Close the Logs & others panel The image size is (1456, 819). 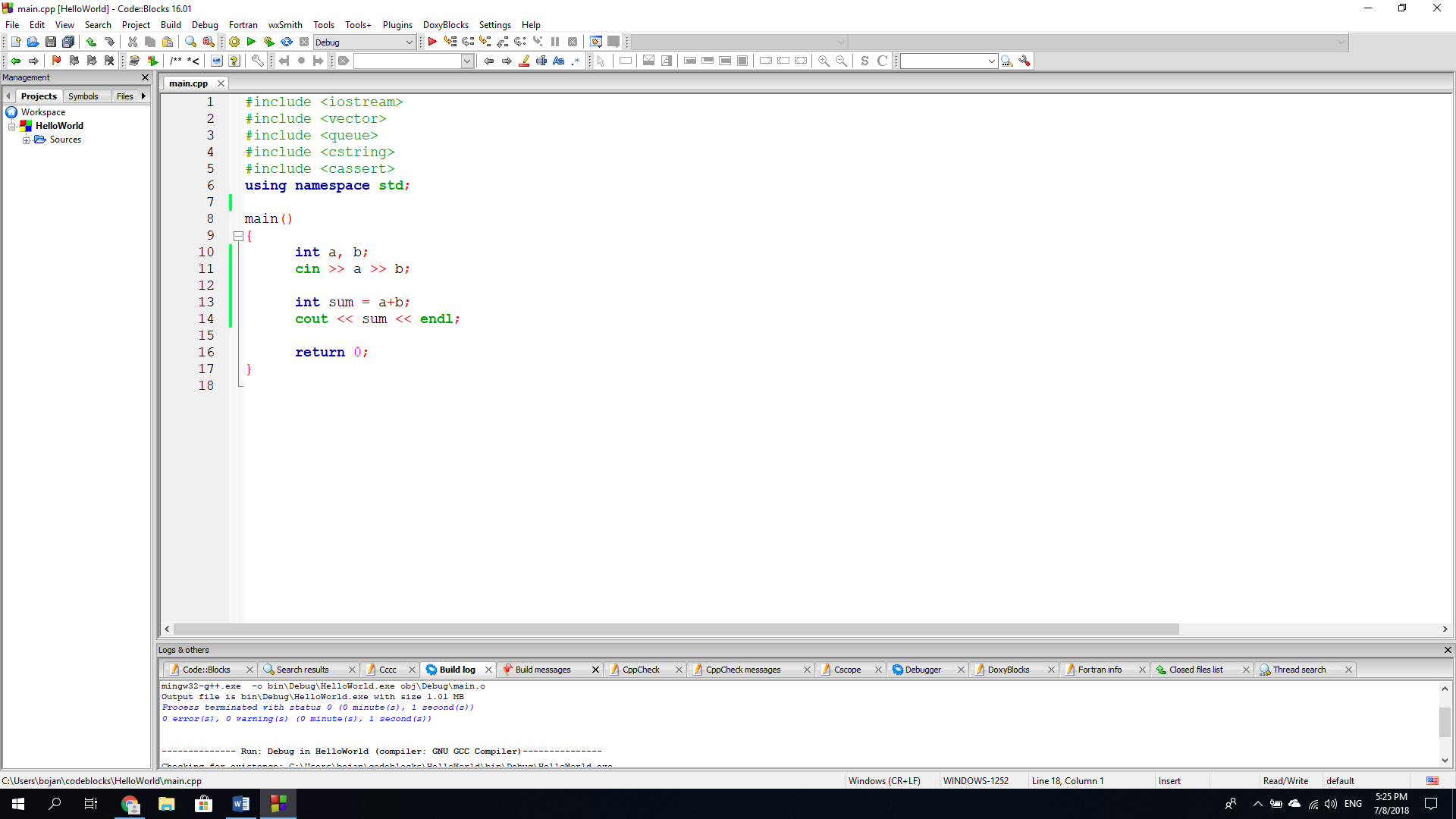(1448, 650)
